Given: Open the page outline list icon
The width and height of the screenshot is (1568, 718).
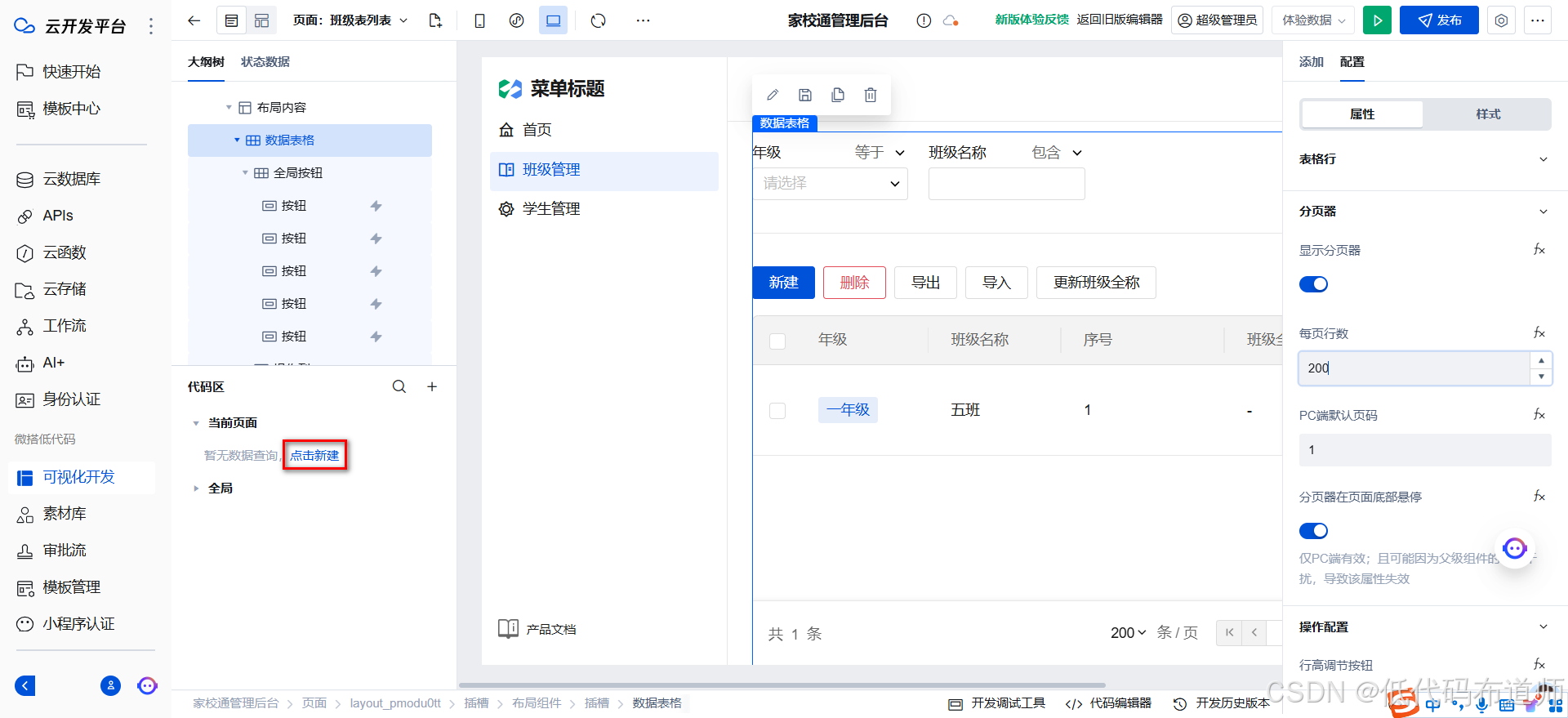Looking at the screenshot, I should [x=232, y=20].
